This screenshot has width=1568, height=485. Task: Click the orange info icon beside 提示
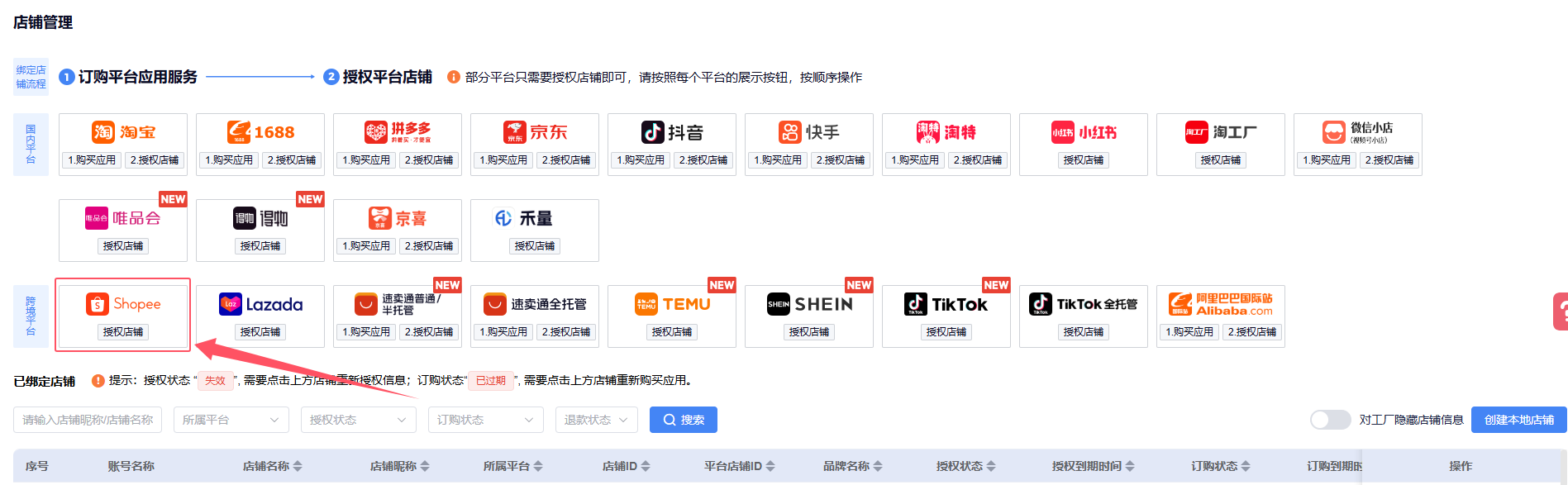[98, 380]
